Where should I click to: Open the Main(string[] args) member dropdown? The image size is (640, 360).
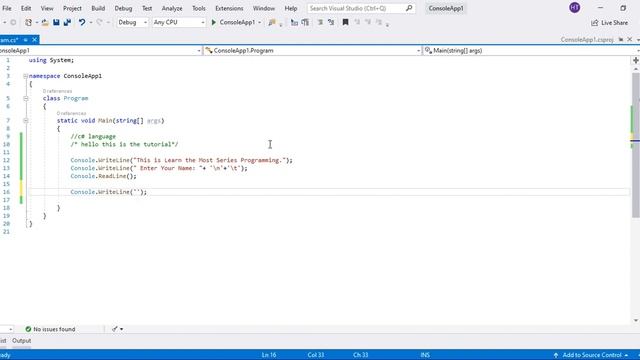(x=531, y=51)
